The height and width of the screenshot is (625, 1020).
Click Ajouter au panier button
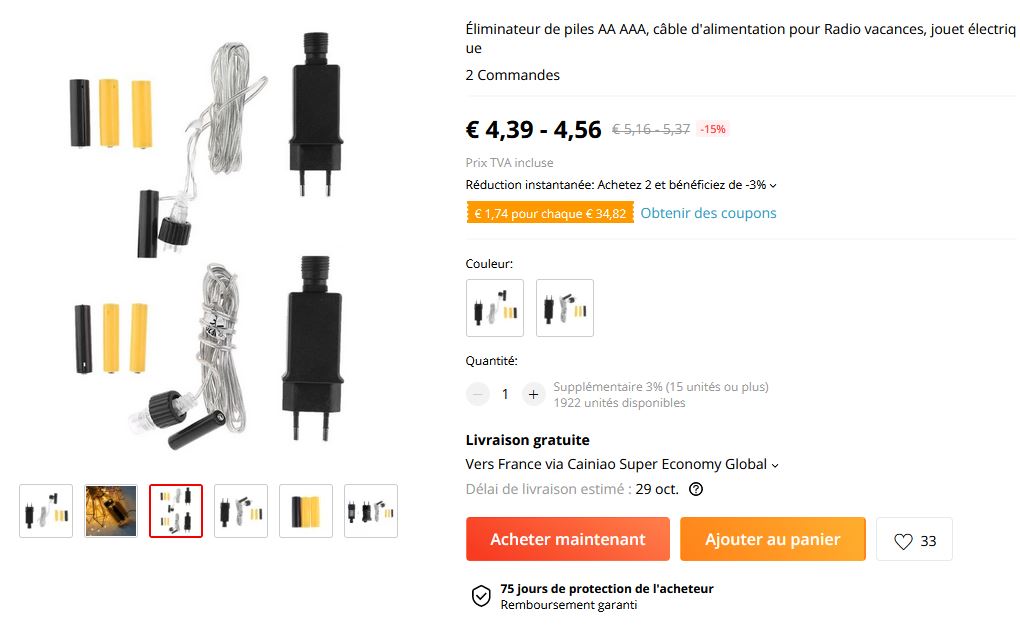[773, 539]
